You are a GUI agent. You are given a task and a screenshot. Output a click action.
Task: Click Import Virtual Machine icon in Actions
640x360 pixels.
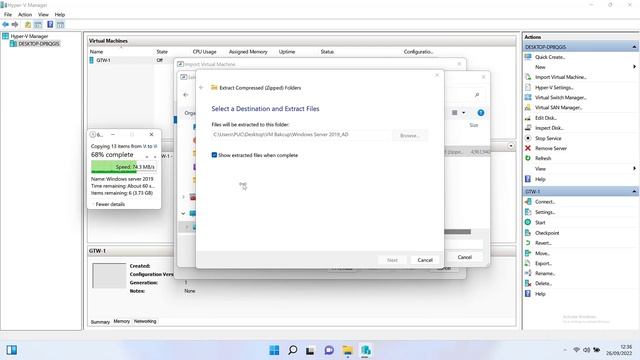pos(528,77)
